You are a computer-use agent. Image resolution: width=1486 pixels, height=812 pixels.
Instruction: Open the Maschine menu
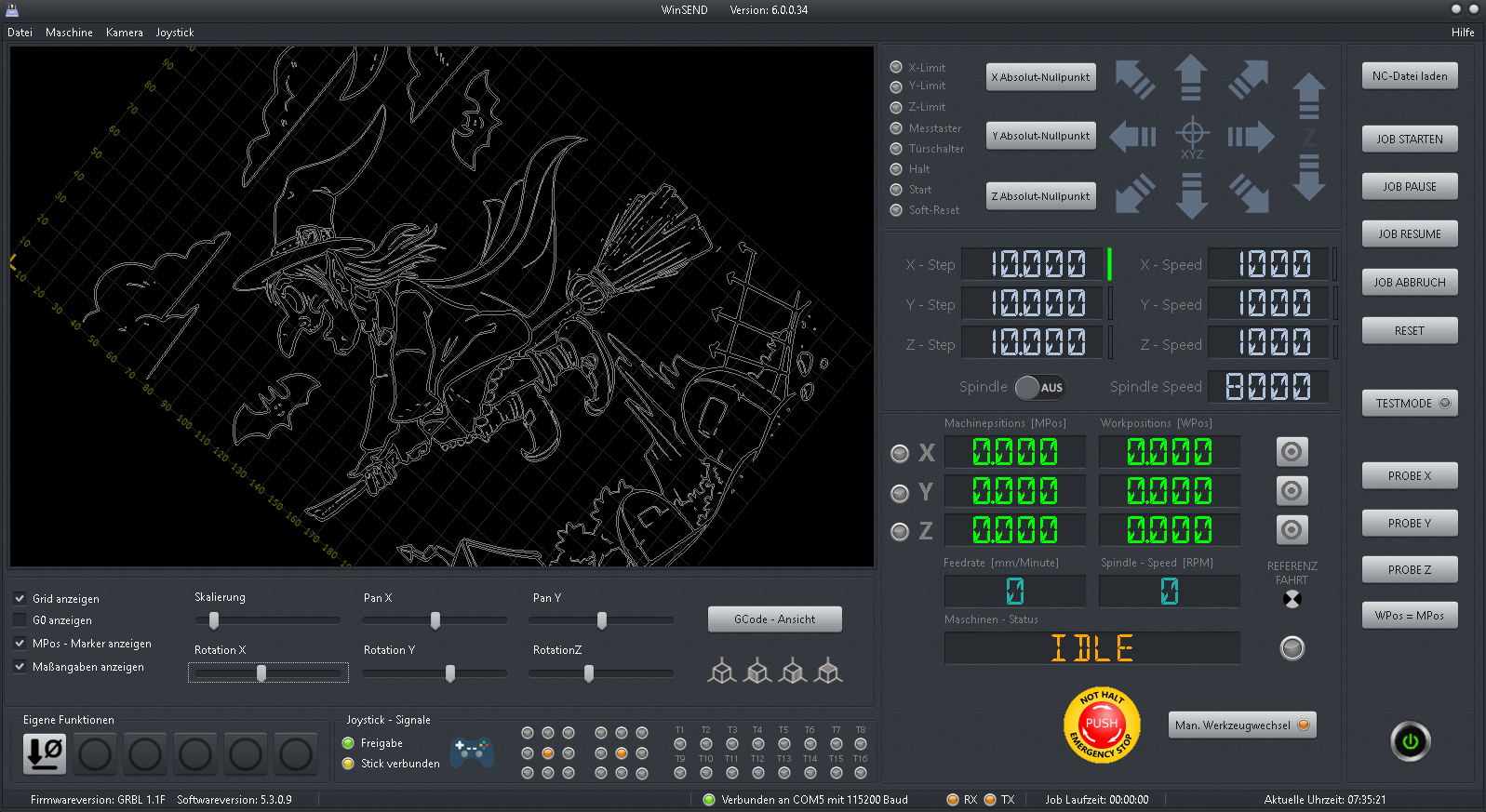pos(69,33)
